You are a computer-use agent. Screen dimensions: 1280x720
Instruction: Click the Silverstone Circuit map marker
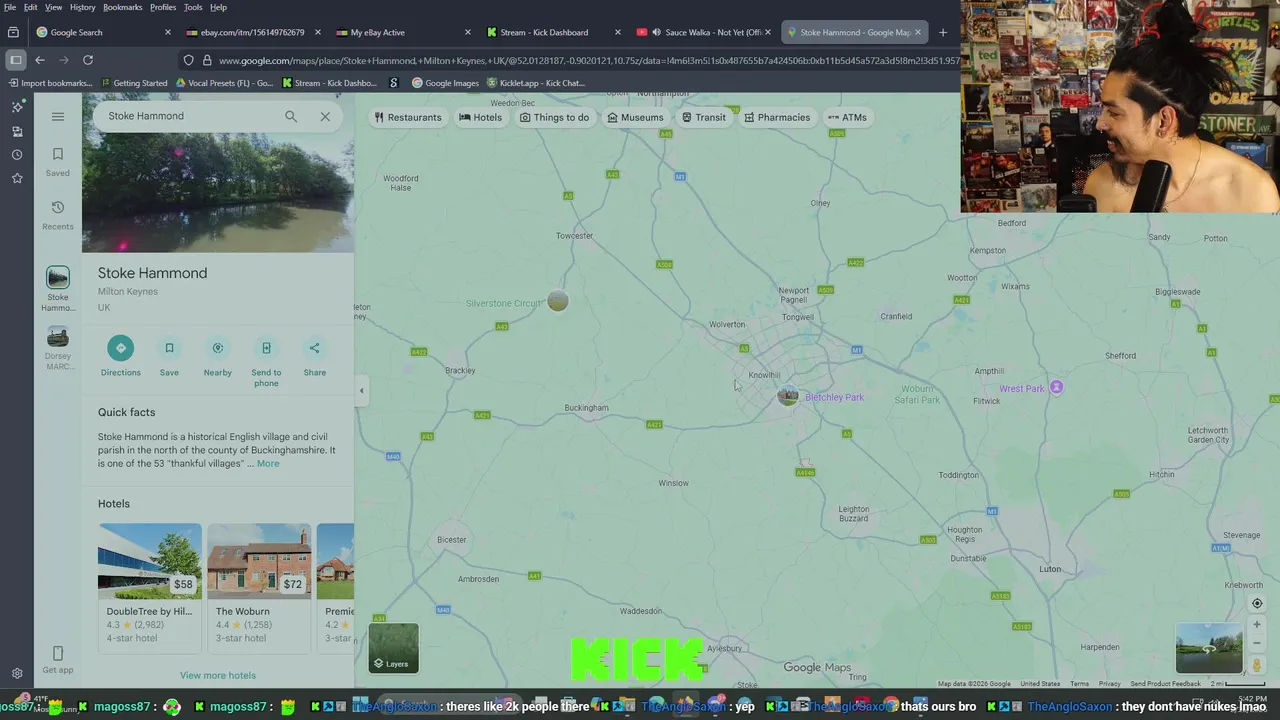coord(558,301)
